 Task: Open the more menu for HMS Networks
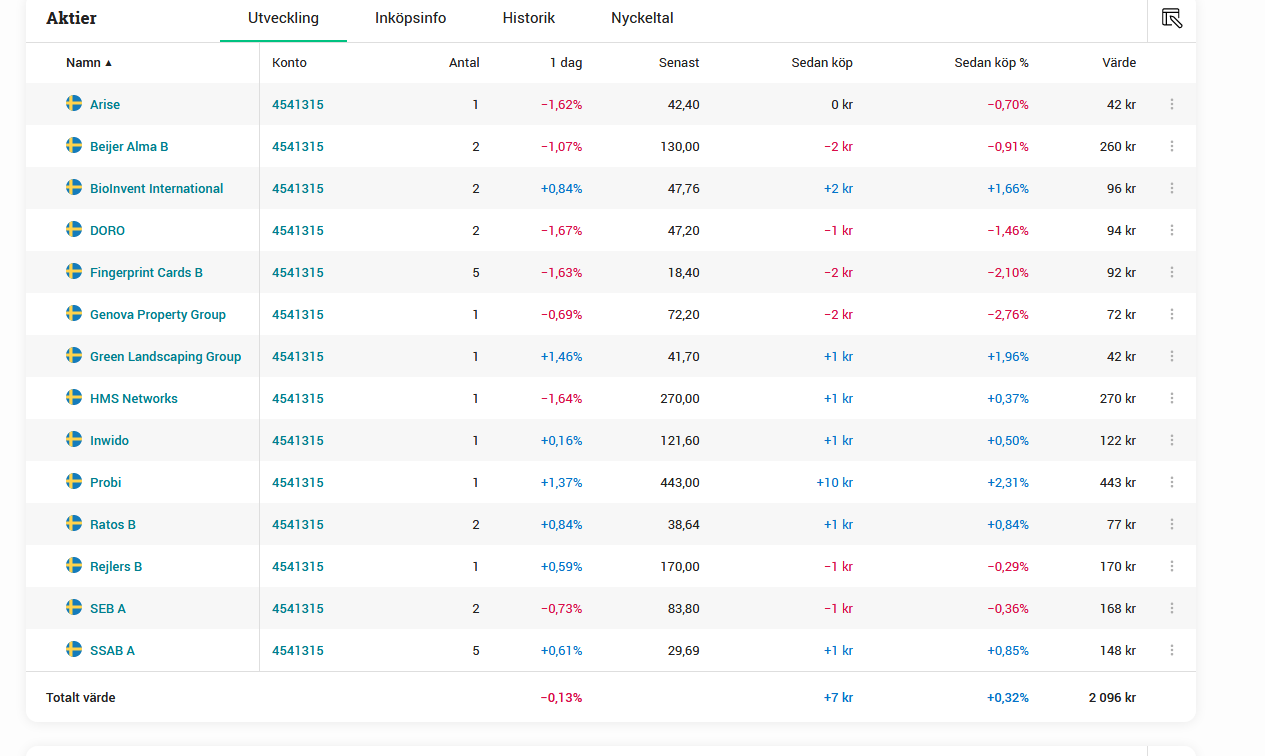1172,398
